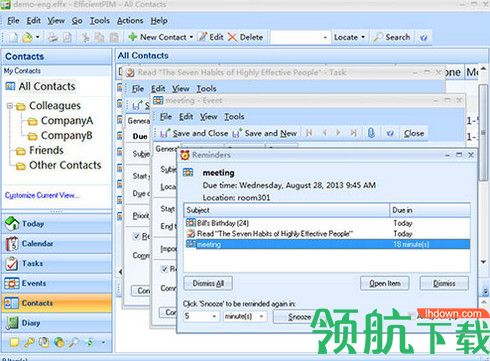Click the yellow sticky notes icon in bottom strip
This screenshot has width=490, height=361.
[14, 342]
